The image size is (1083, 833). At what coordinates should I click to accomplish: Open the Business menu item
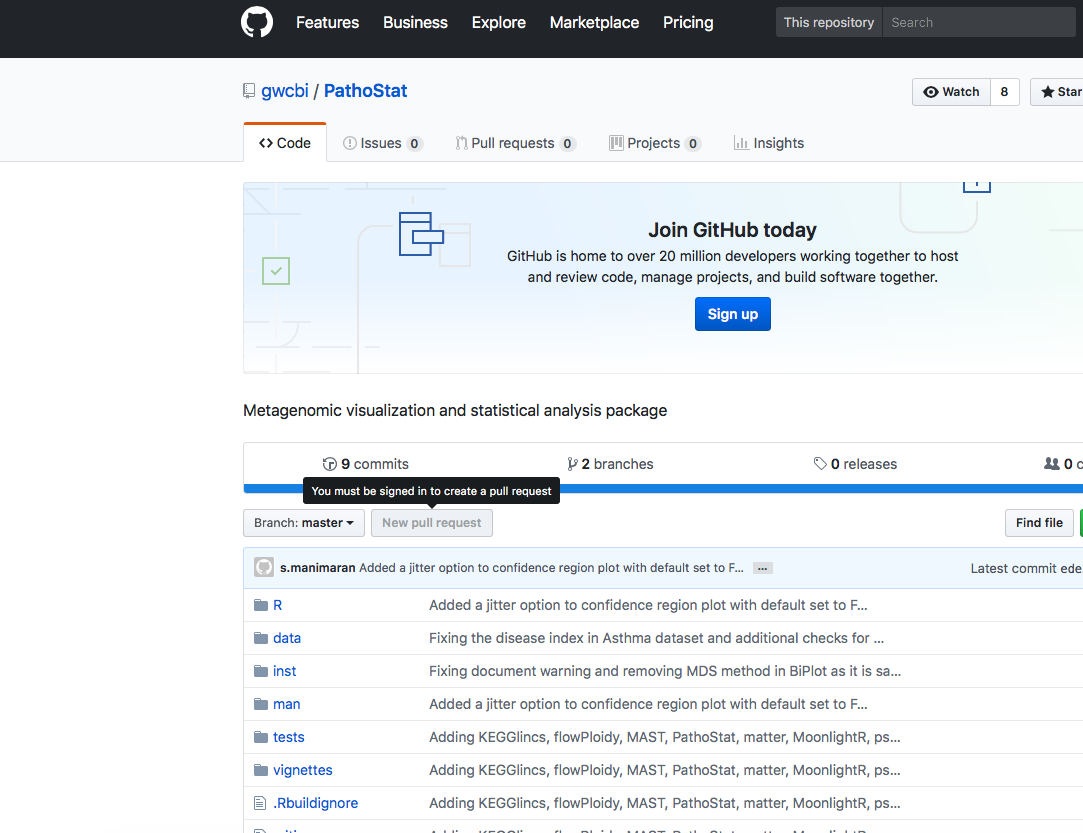click(415, 22)
